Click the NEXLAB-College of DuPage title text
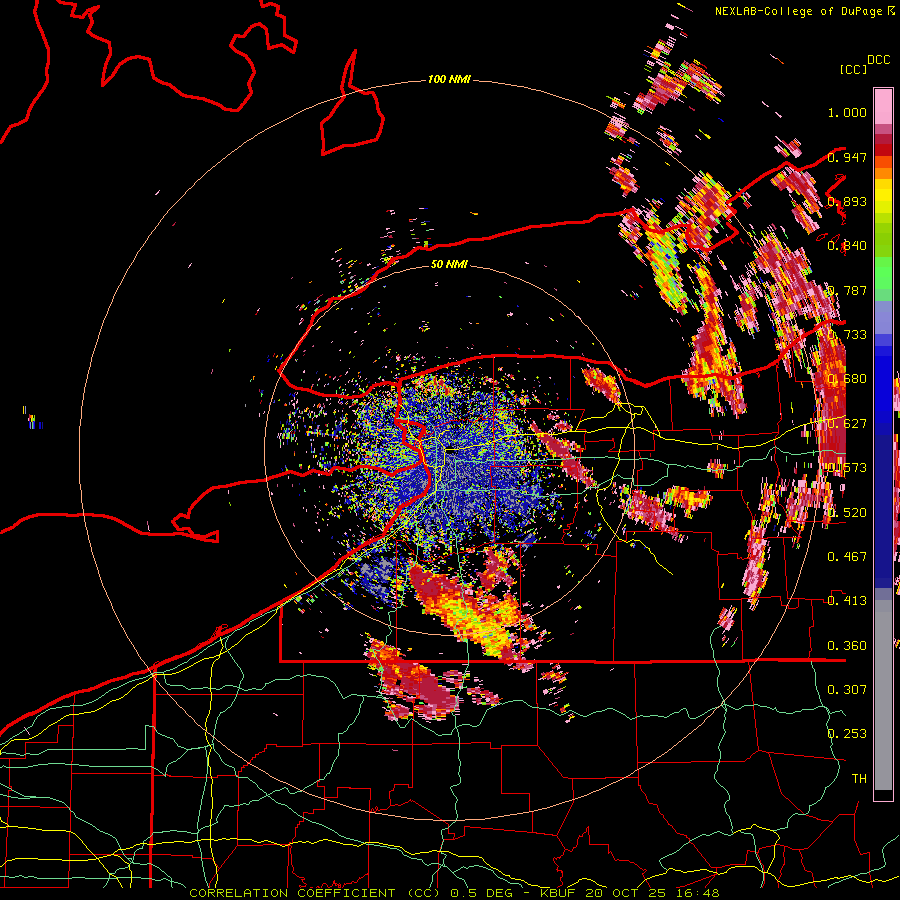This screenshot has height=900, width=900. point(804,11)
